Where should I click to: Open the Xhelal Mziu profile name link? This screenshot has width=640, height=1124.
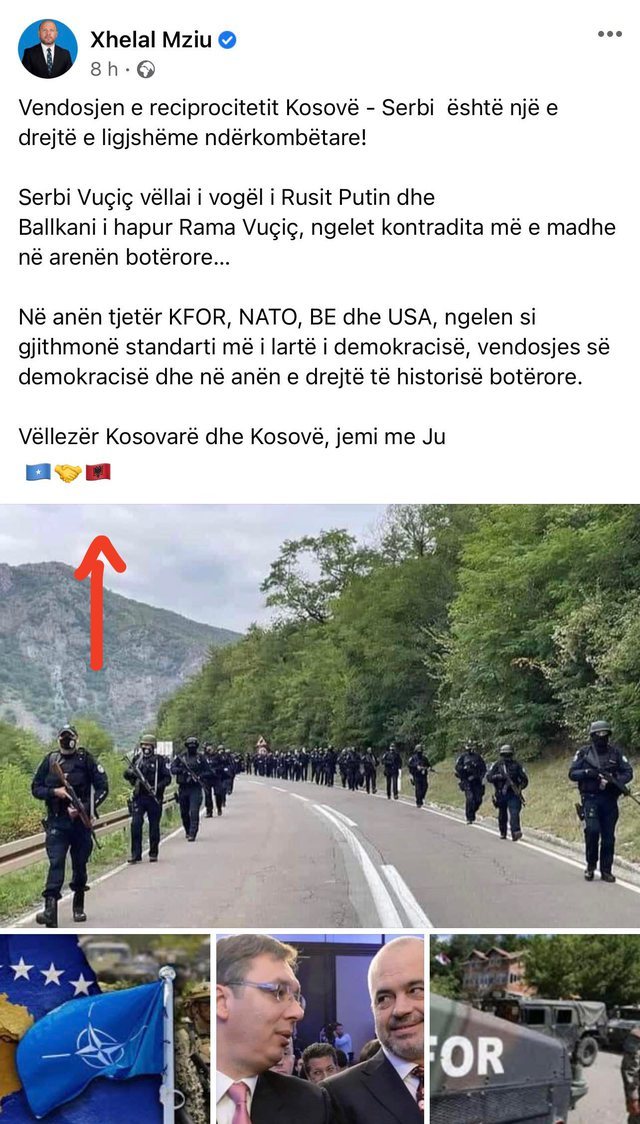coord(151,40)
